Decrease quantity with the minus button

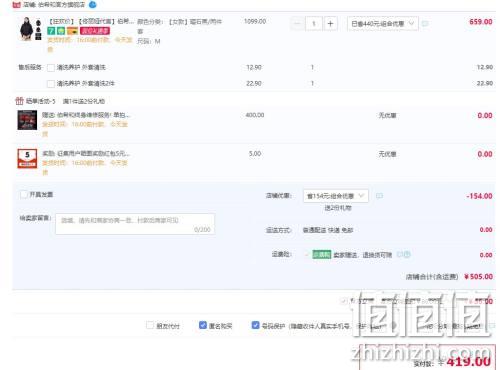click(x=297, y=24)
